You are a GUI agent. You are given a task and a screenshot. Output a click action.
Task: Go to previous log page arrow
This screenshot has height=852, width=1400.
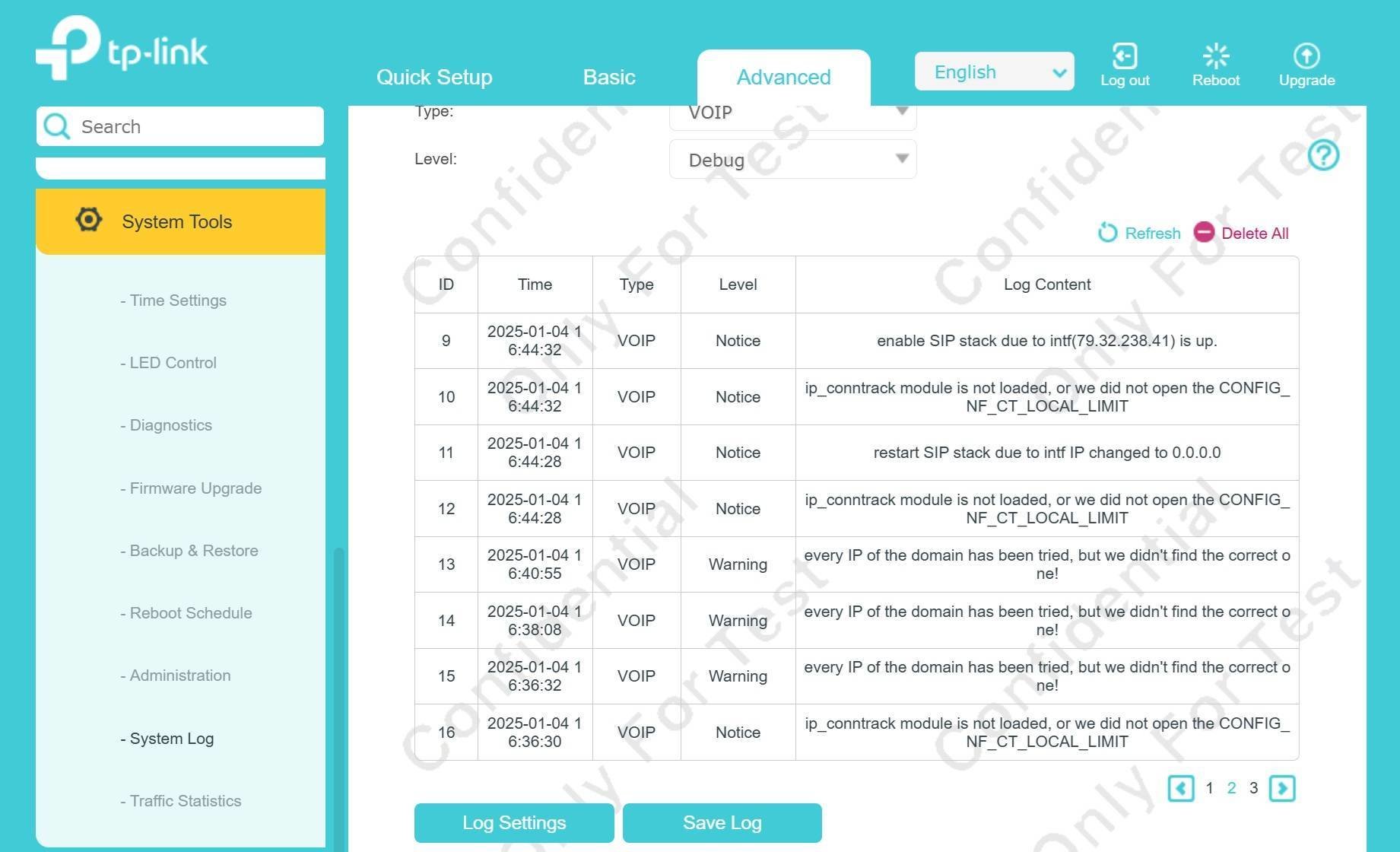(1180, 788)
